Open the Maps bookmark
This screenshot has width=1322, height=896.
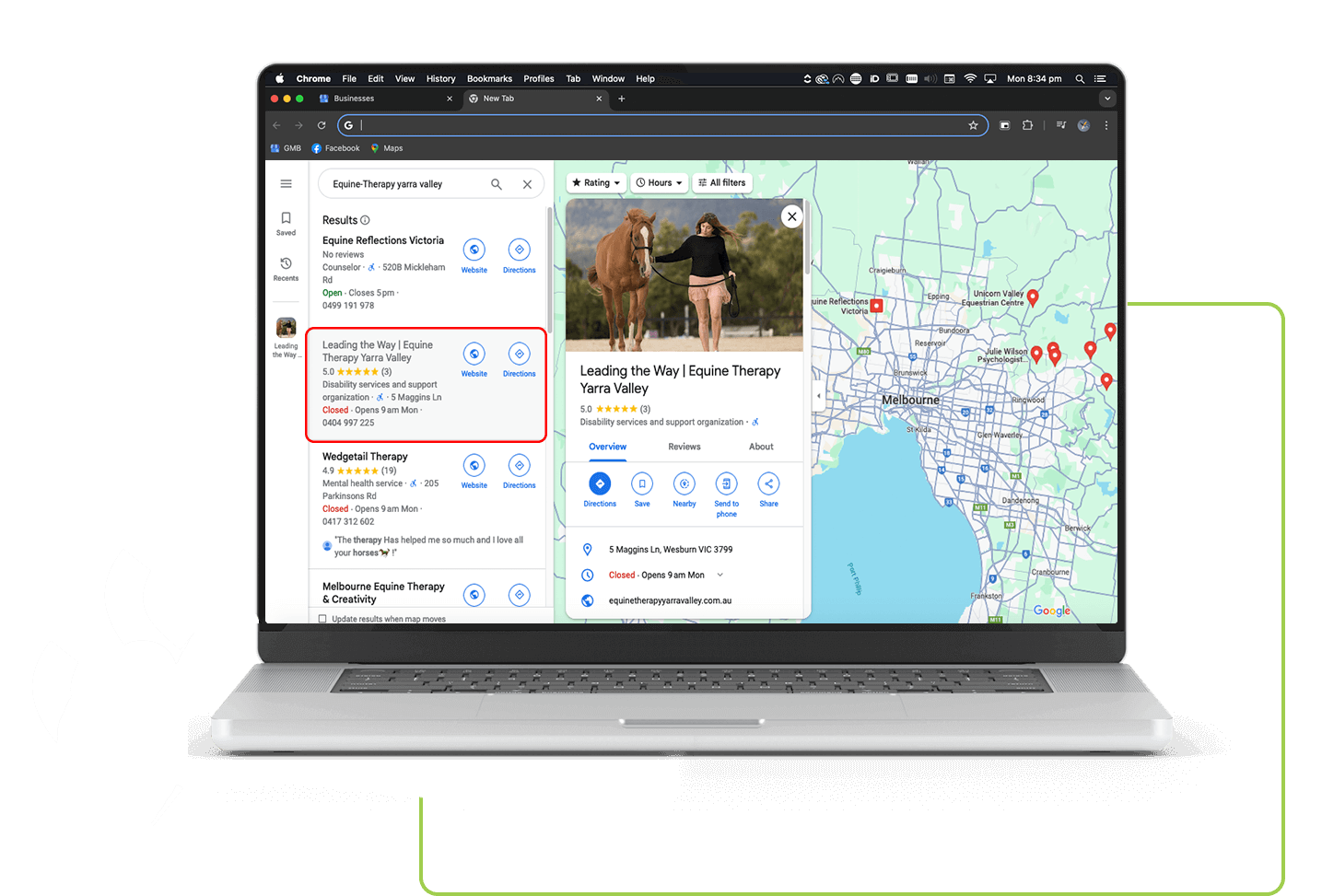[x=387, y=148]
